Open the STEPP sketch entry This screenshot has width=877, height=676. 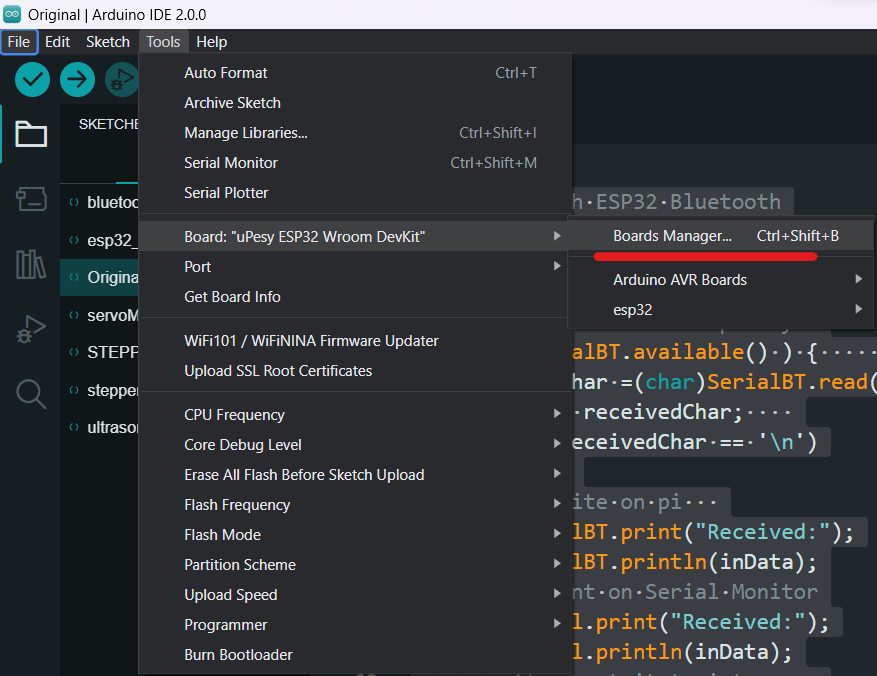coord(100,352)
